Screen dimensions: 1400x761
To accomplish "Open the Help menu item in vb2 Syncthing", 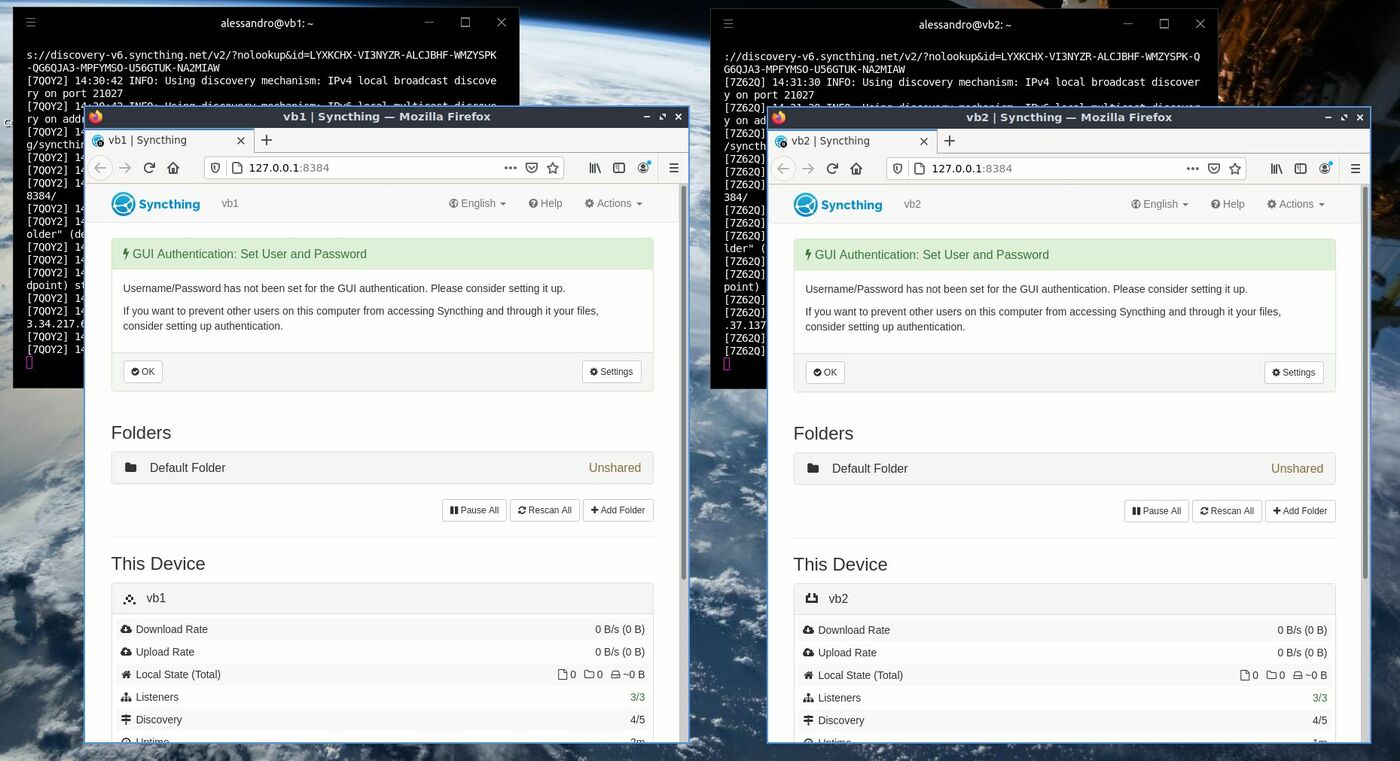I will (1227, 204).
